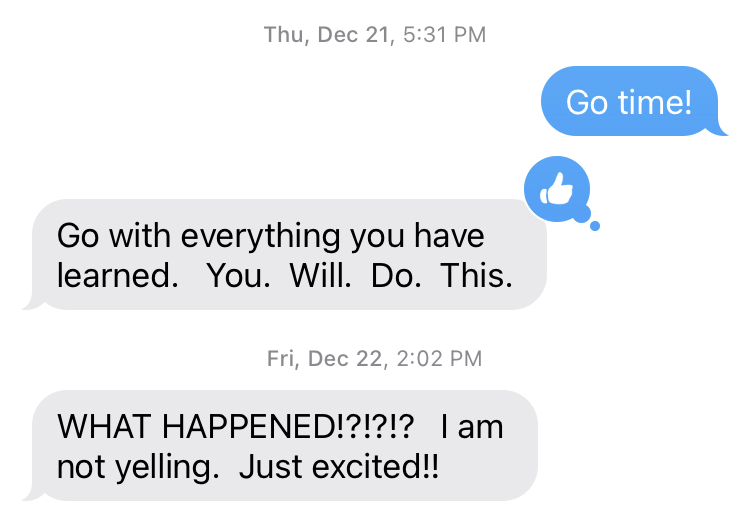The height and width of the screenshot is (520, 750).
Task: Select the "Go with everything you have" line
Action: point(270,237)
